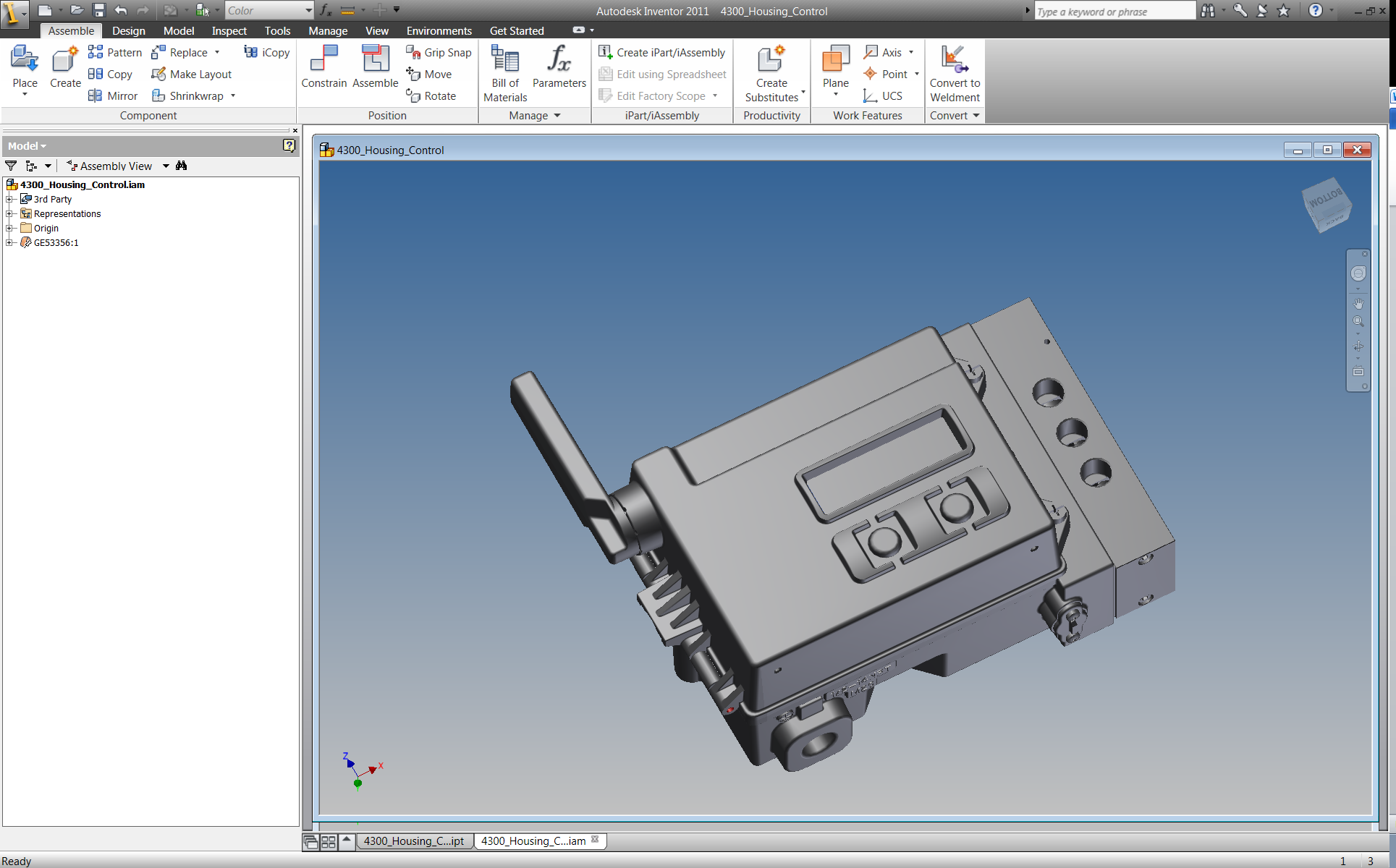
Task: Open the browser filter funnel icon
Action: pyautogui.click(x=11, y=166)
